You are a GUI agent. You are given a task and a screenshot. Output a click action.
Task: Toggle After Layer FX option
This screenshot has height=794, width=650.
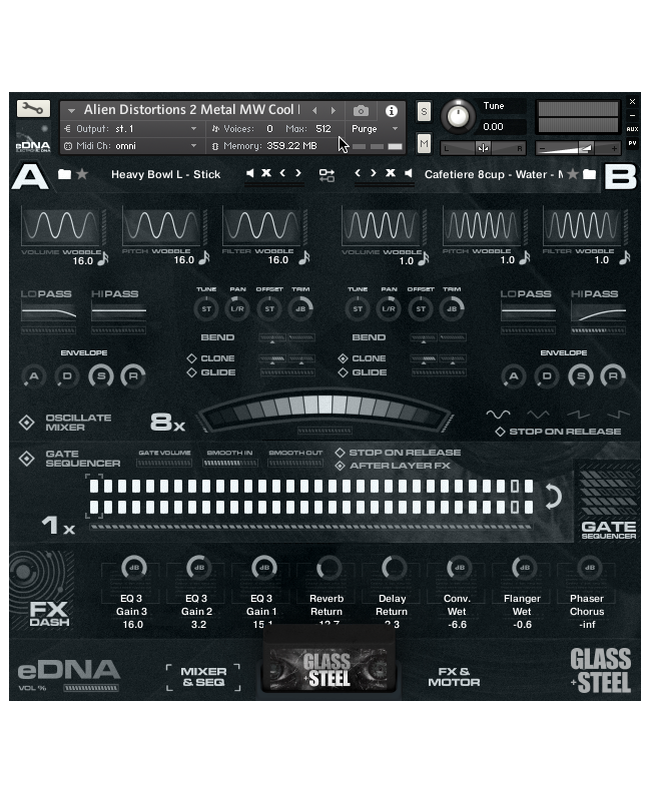point(340,466)
